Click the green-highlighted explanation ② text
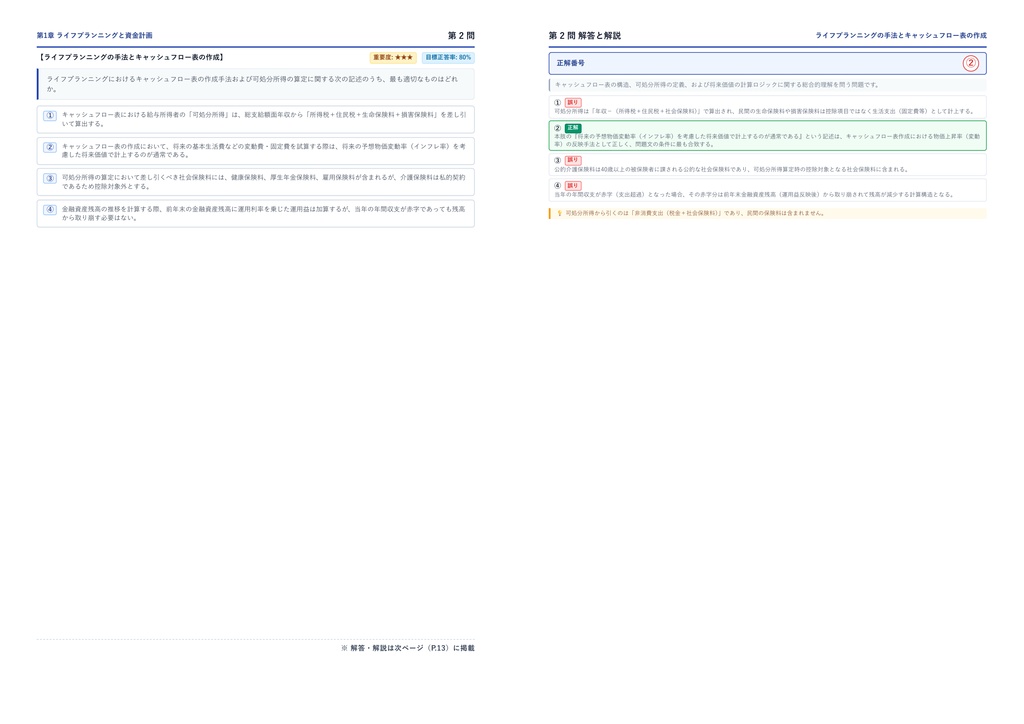This screenshot has width=1024, height=724. pos(767,140)
